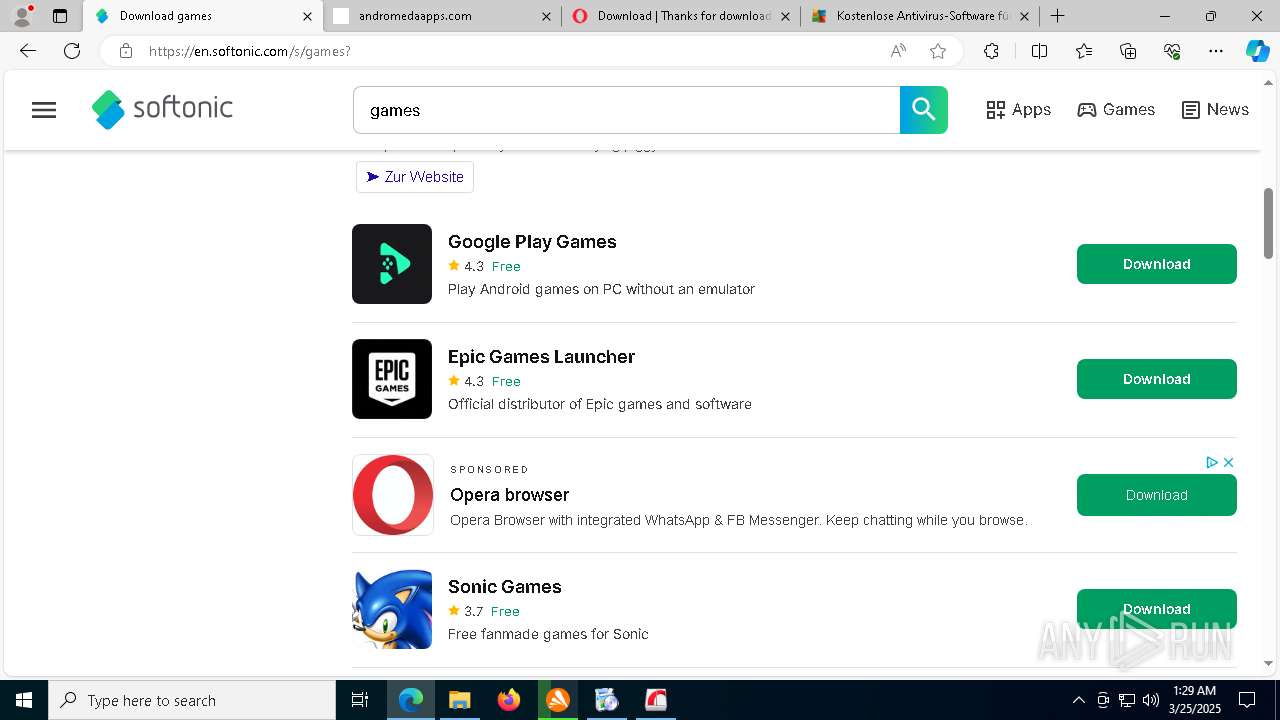Screen dimensions: 1280x720
Task: Show hidden tray icons chevron
Action: (1078, 700)
